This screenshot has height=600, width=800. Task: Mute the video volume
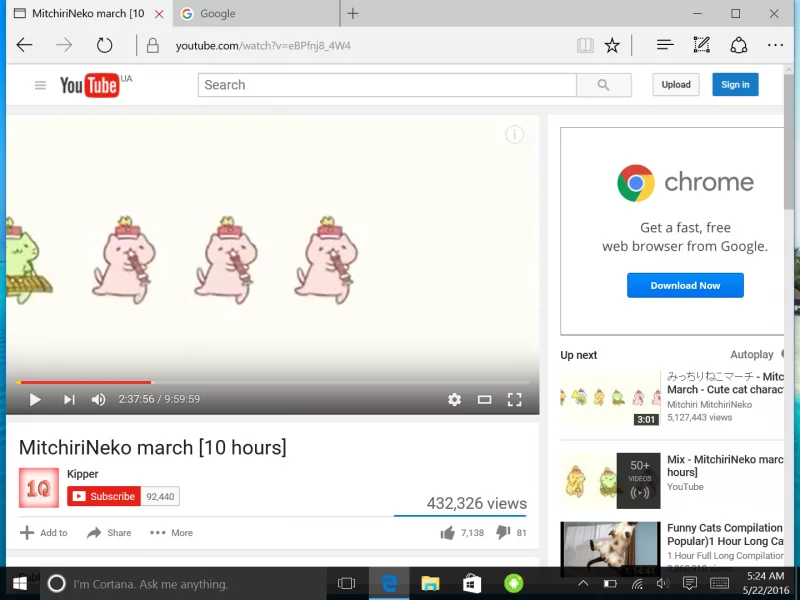click(98, 399)
